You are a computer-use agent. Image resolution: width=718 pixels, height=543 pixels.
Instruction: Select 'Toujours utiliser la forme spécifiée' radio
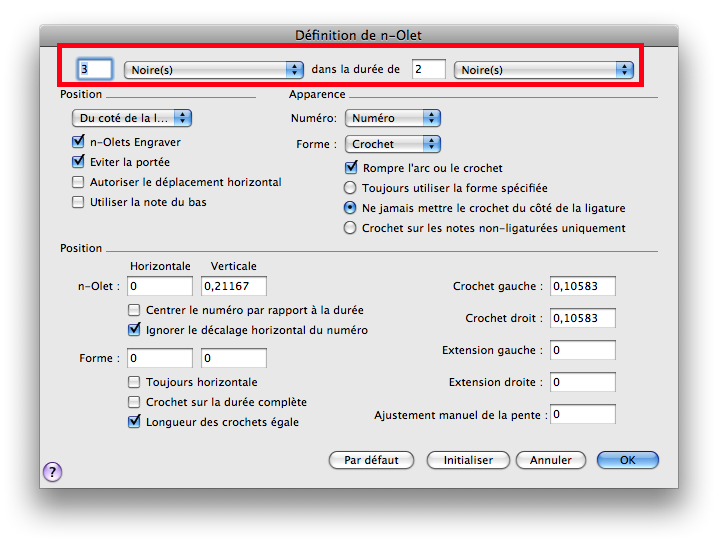coord(350,188)
